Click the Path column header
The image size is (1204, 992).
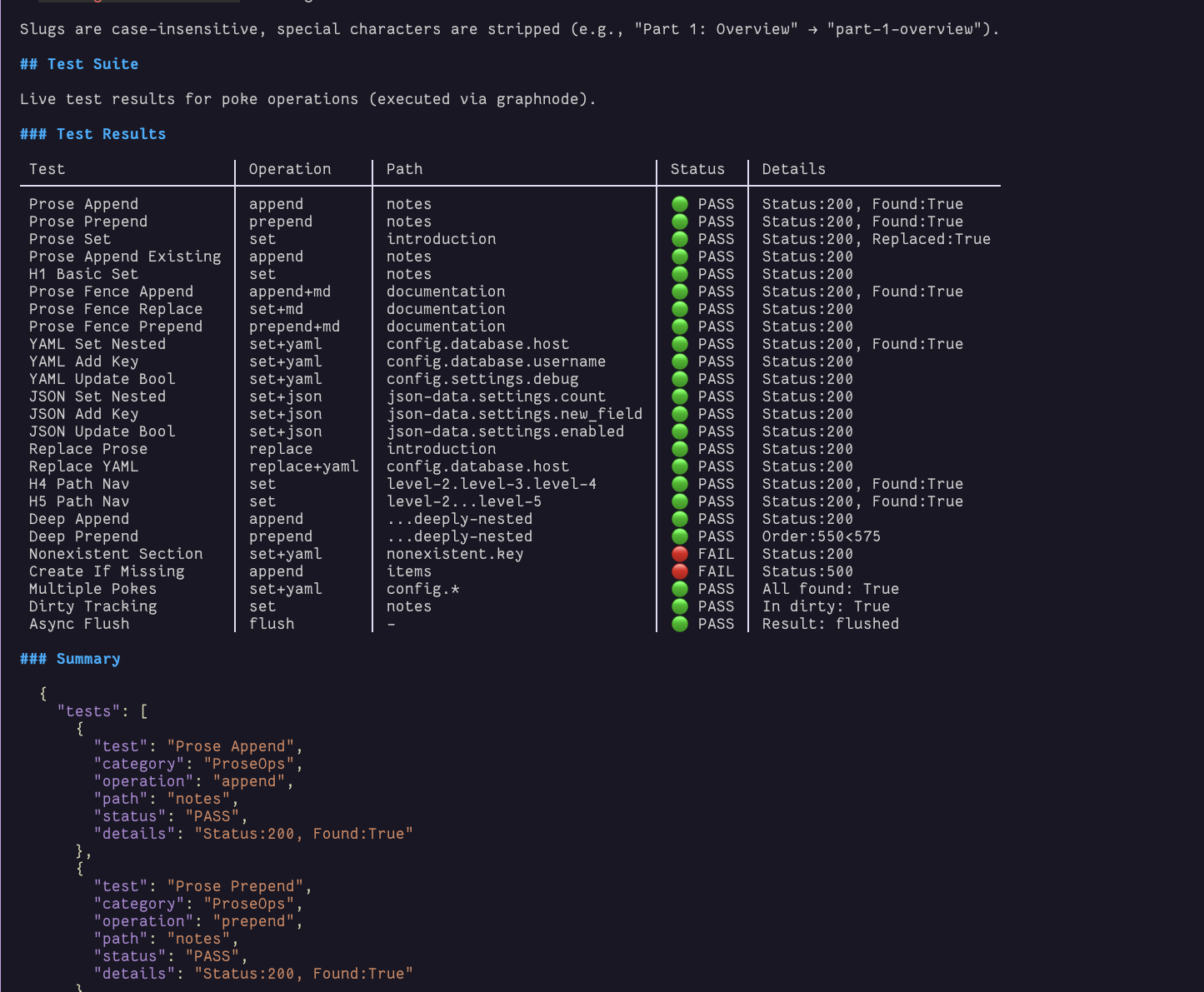(404, 169)
